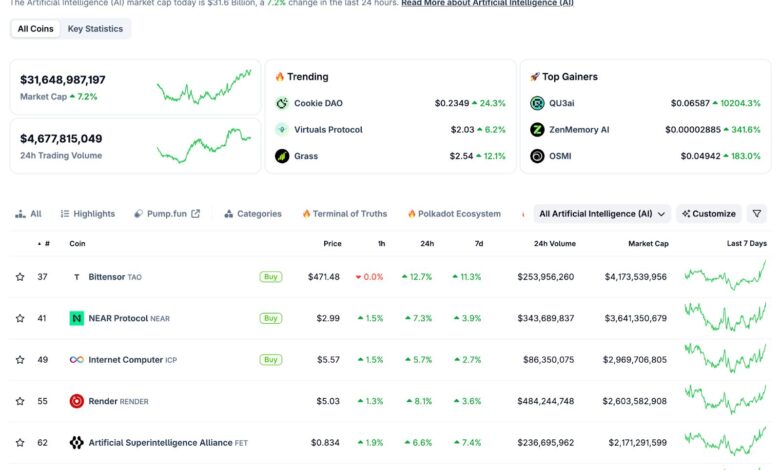780x470 pixels.
Task: Open Polkadot Ecosystem category
Action: (454, 214)
